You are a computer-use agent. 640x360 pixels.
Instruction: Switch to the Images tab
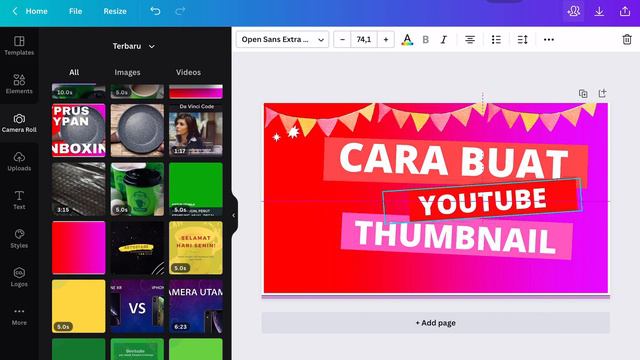point(127,72)
